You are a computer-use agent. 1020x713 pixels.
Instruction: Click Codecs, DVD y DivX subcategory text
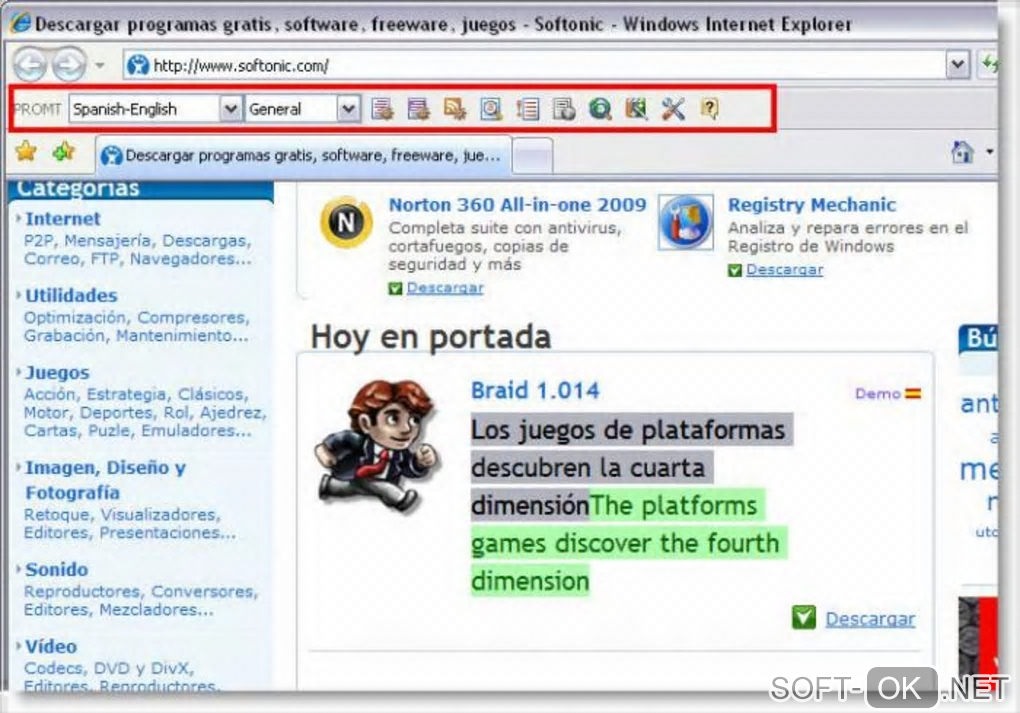pyautogui.click(x=109, y=668)
